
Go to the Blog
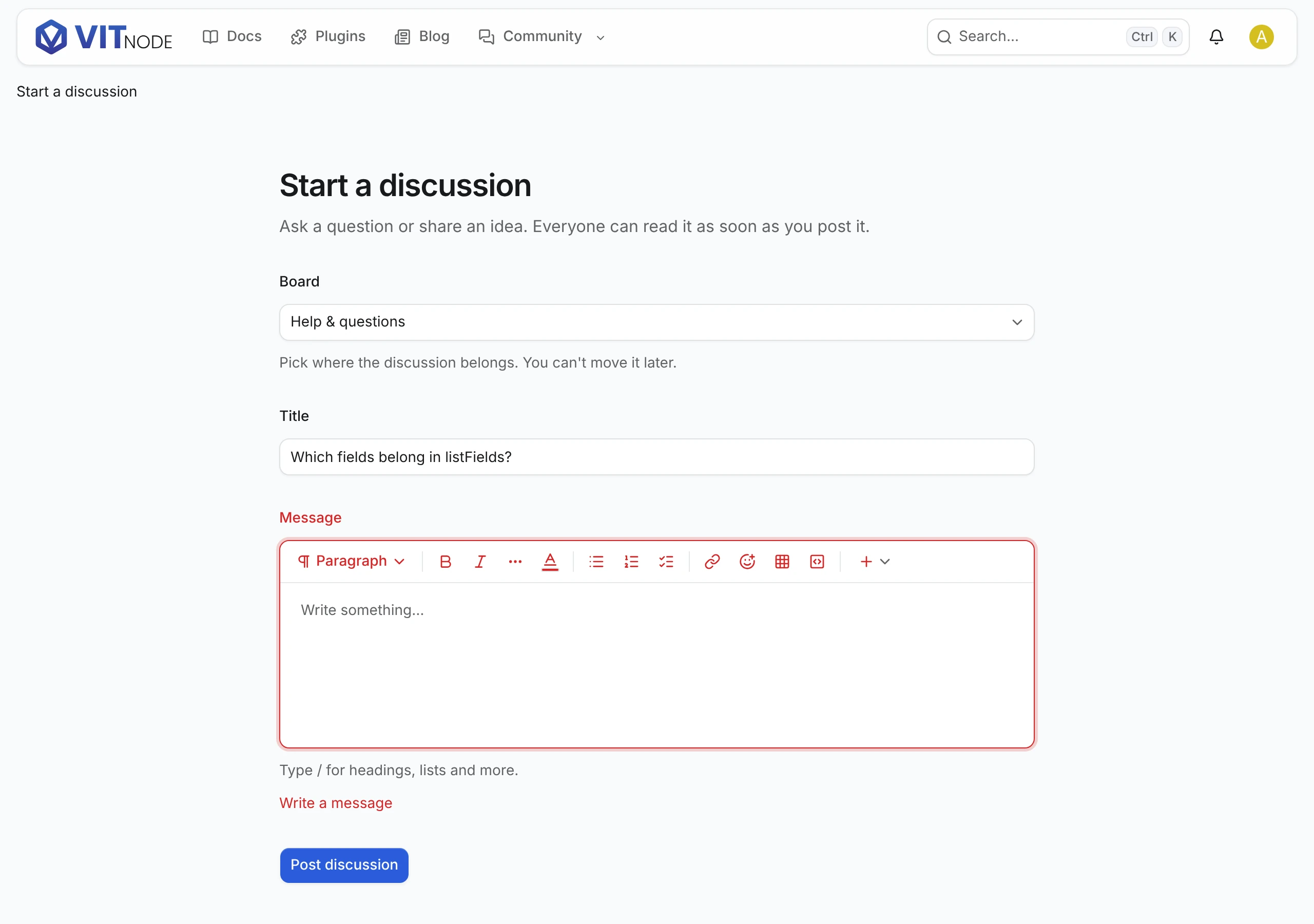pos(422,36)
